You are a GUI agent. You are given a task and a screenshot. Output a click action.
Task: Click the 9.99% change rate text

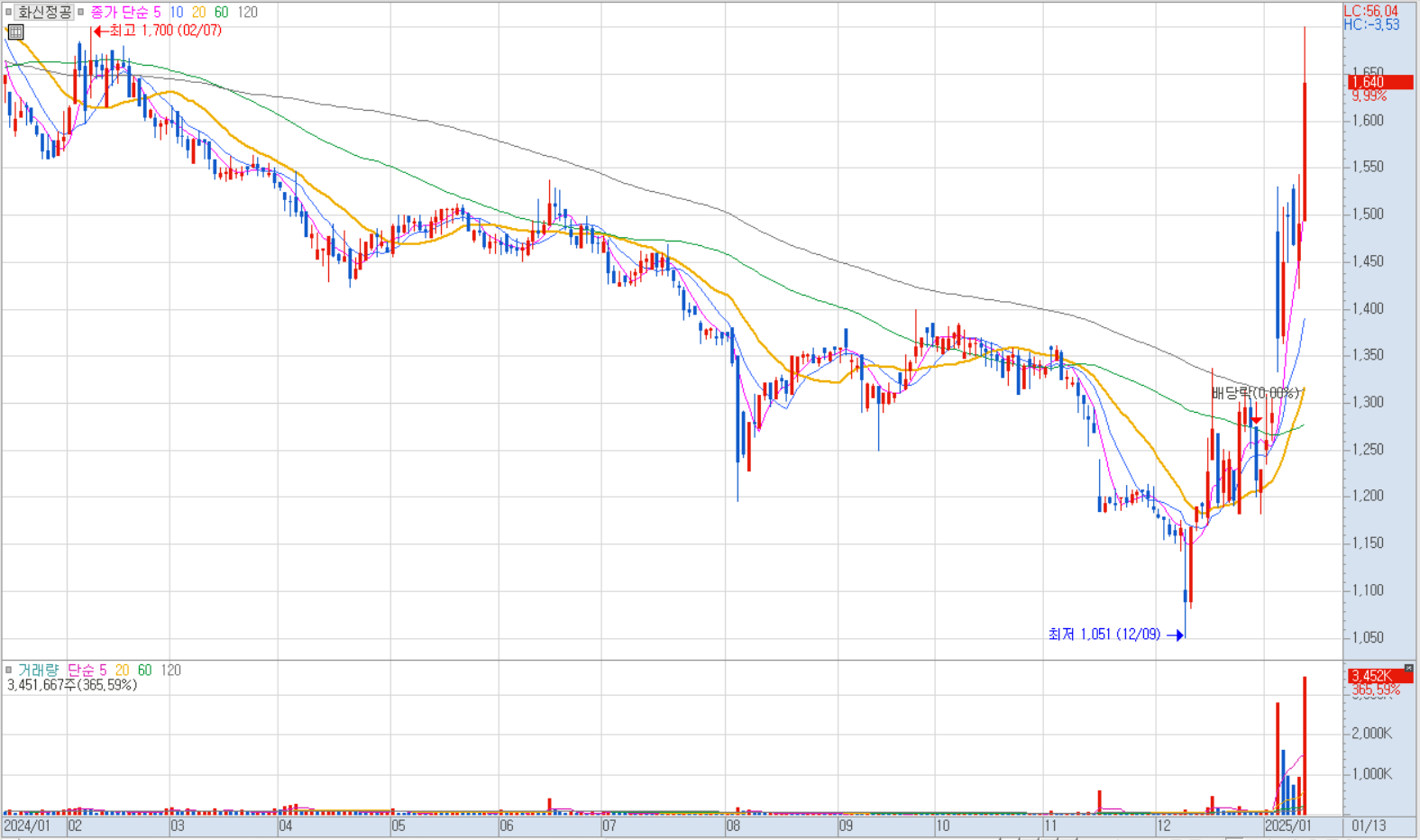1369,96
